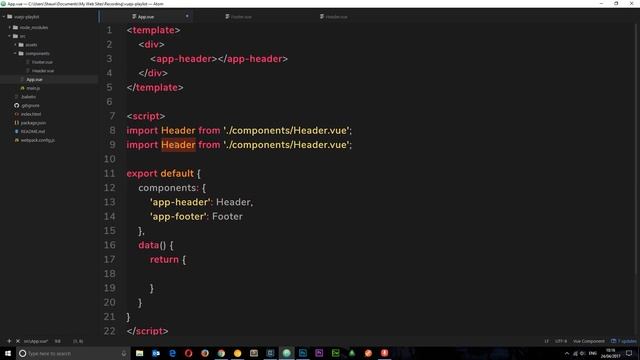Viewport: 640px width, 360px height.
Task: Open the .babelrc file
Action: (28, 97)
